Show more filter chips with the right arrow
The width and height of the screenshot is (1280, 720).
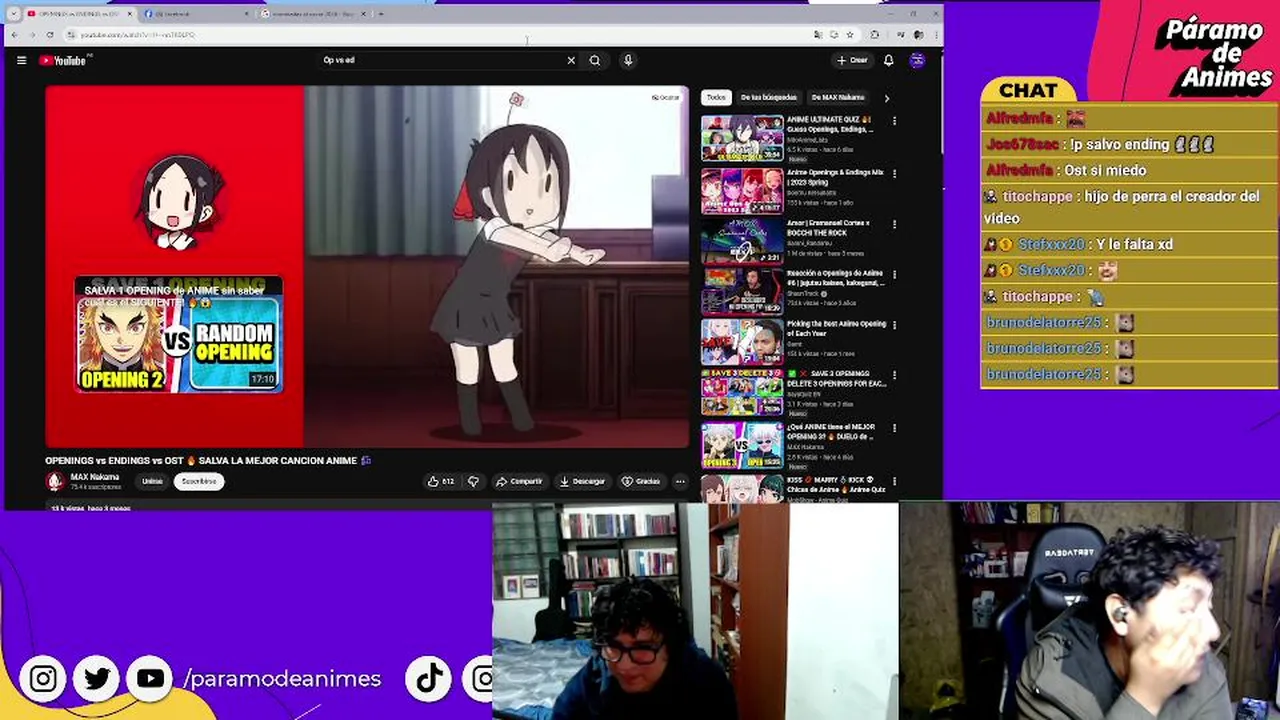click(x=886, y=98)
